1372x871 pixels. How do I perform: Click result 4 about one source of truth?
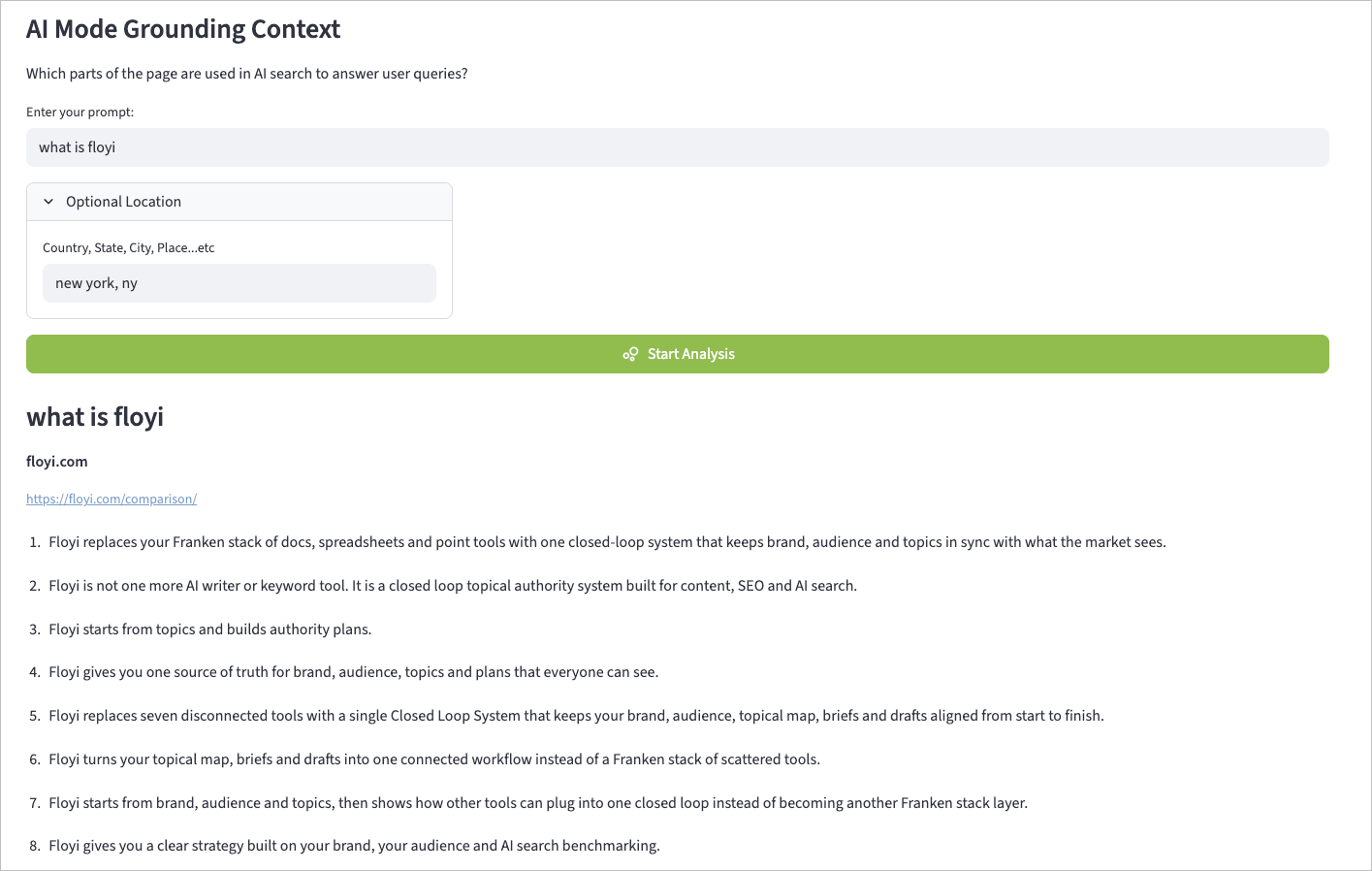coord(354,672)
